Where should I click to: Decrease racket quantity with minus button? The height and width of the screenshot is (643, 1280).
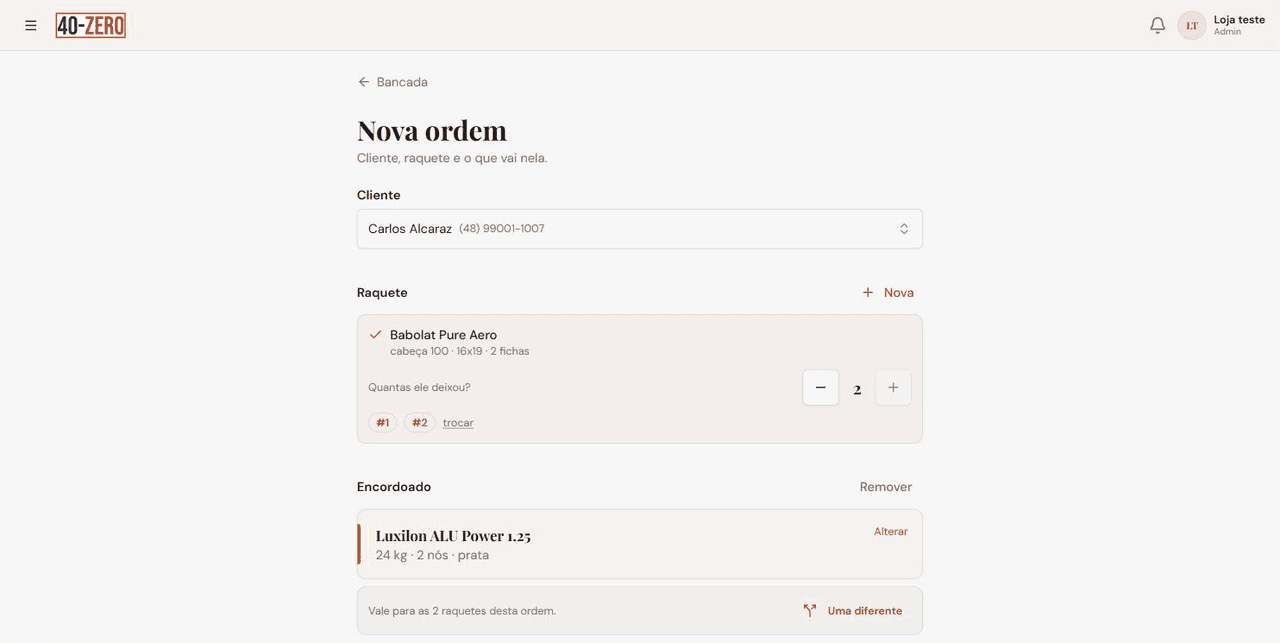coord(821,388)
